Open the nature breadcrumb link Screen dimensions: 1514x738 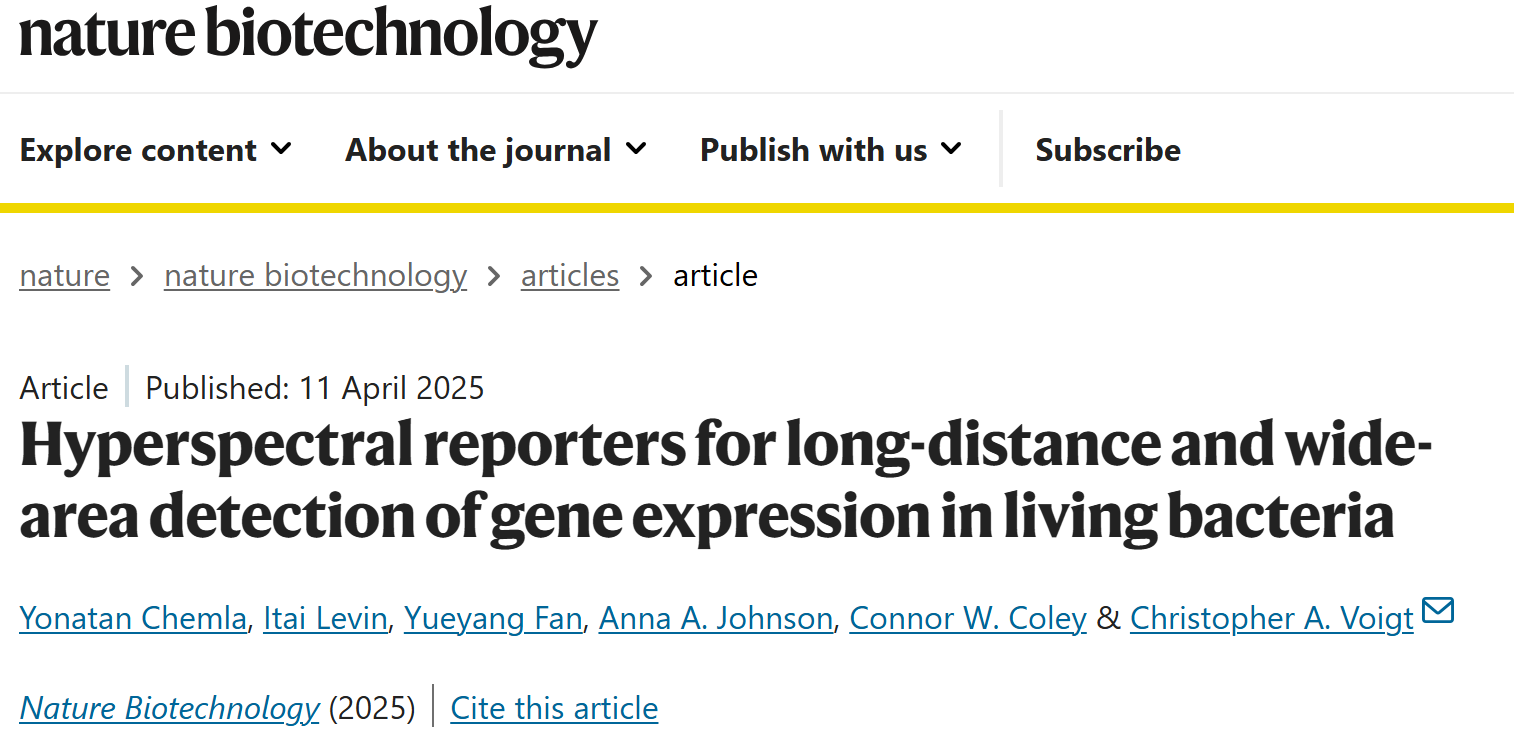65,275
